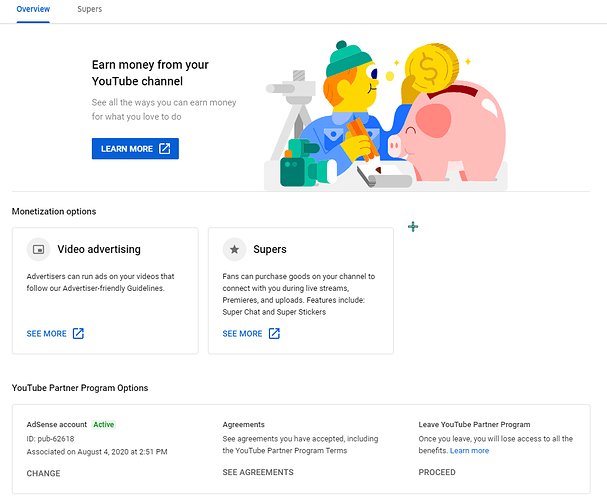Click the Supers star icon
Screen dimensions: 607x500
click(x=234, y=250)
